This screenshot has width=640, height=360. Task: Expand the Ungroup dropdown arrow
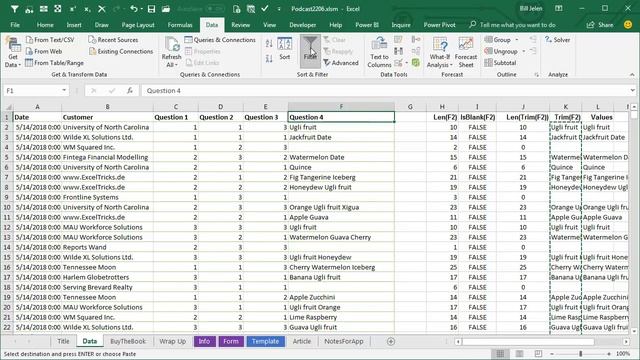tap(524, 51)
